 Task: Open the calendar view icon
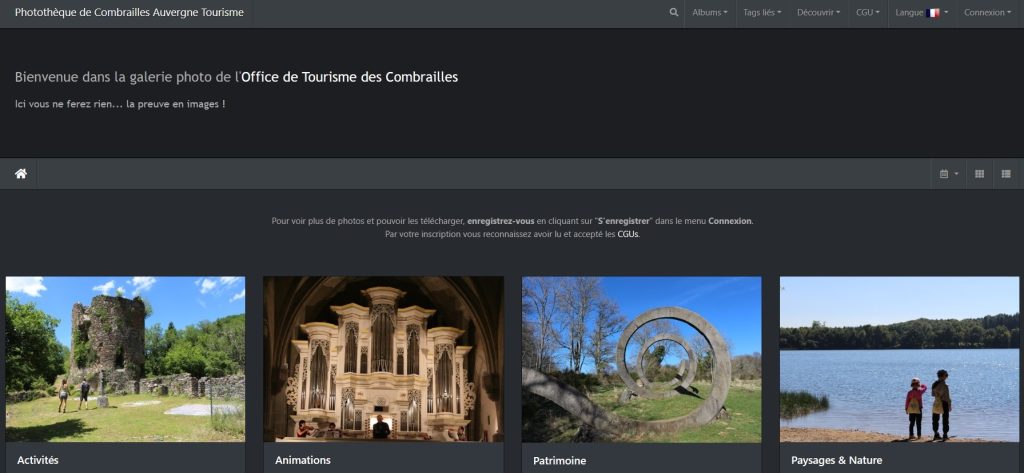coord(948,174)
